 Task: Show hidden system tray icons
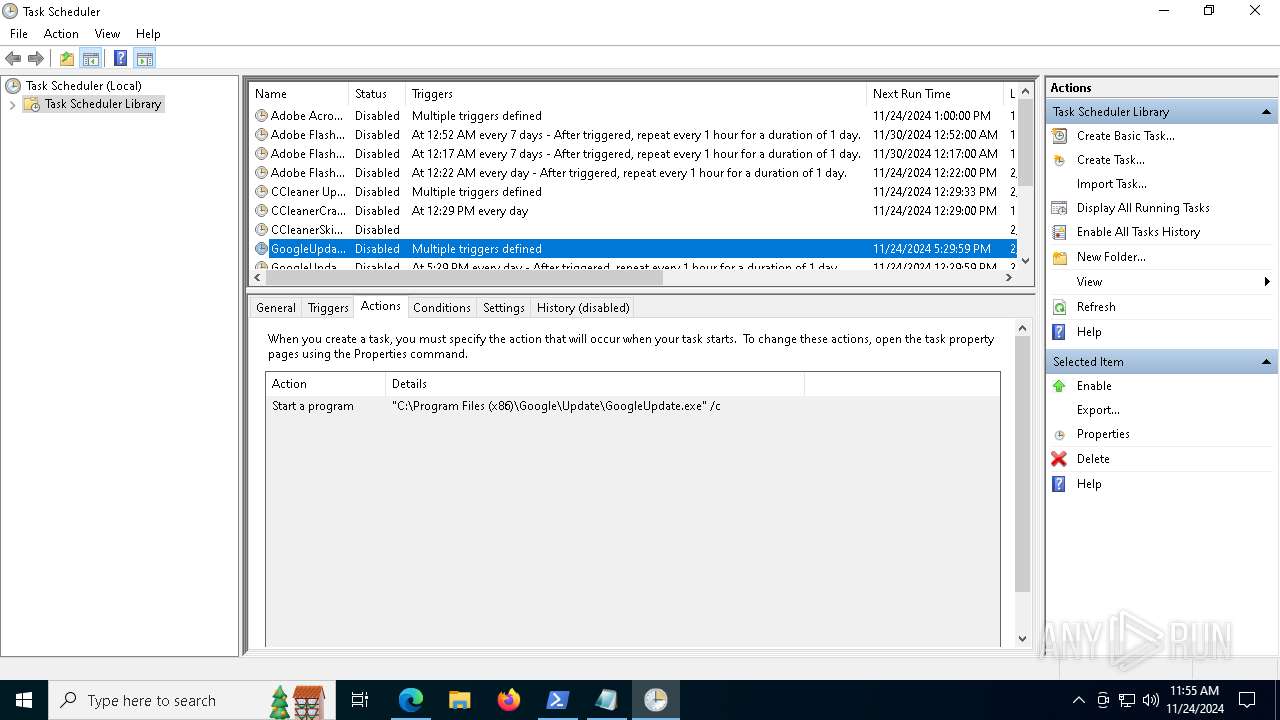(x=1078, y=700)
